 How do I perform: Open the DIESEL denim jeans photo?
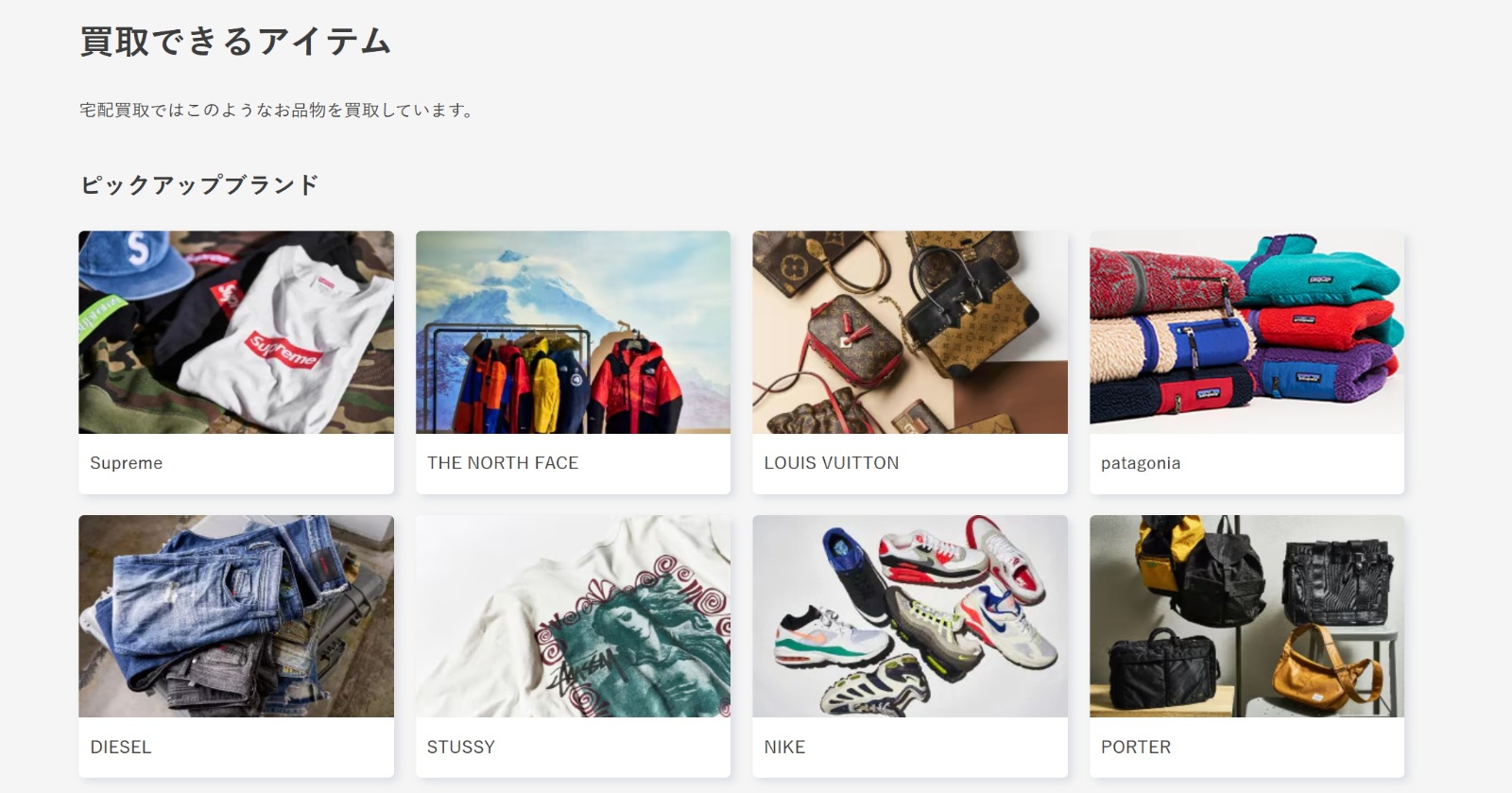tap(236, 616)
